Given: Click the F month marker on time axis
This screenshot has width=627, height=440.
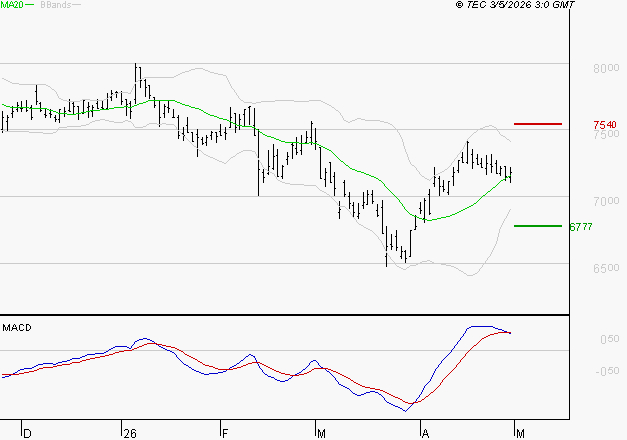Looking at the screenshot, I should click(x=225, y=434).
